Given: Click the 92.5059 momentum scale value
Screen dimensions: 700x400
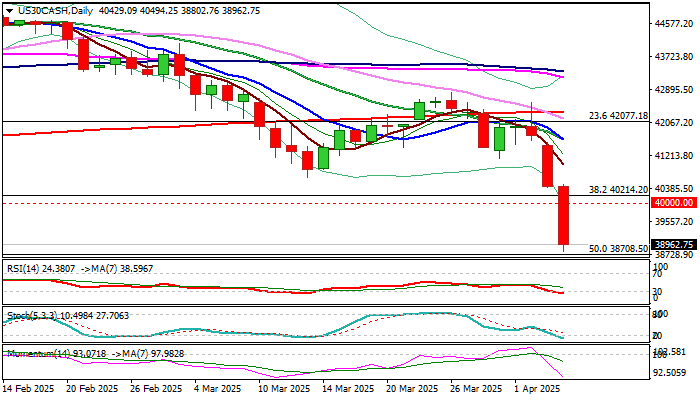Looking at the screenshot, I should pos(675,372).
